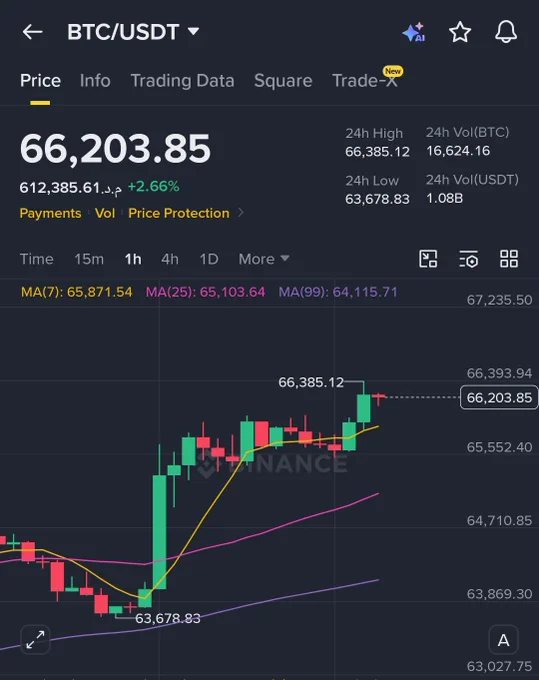The width and height of the screenshot is (539, 680).
Task: Tap the latest red candle on chart
Action: (x=379, y=396)
